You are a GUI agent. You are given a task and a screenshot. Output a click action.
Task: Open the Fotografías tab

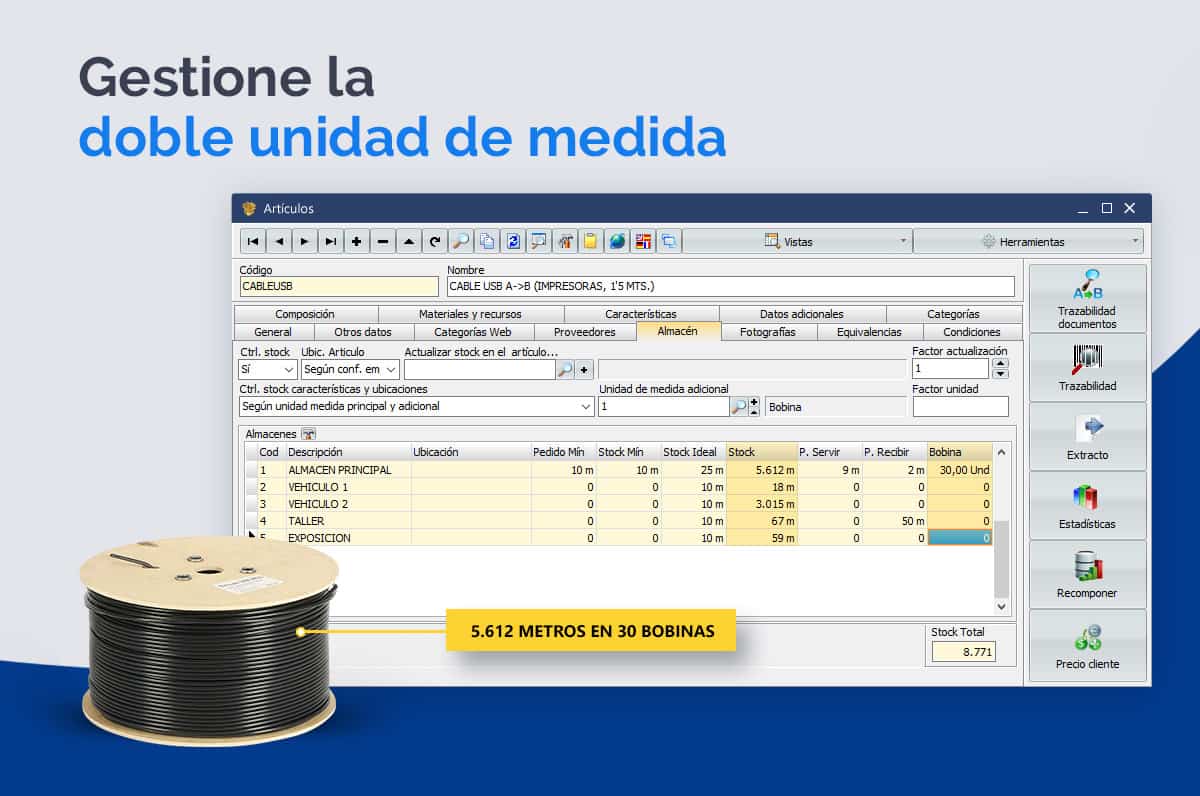pyautogui.click(x=767, y=332)
